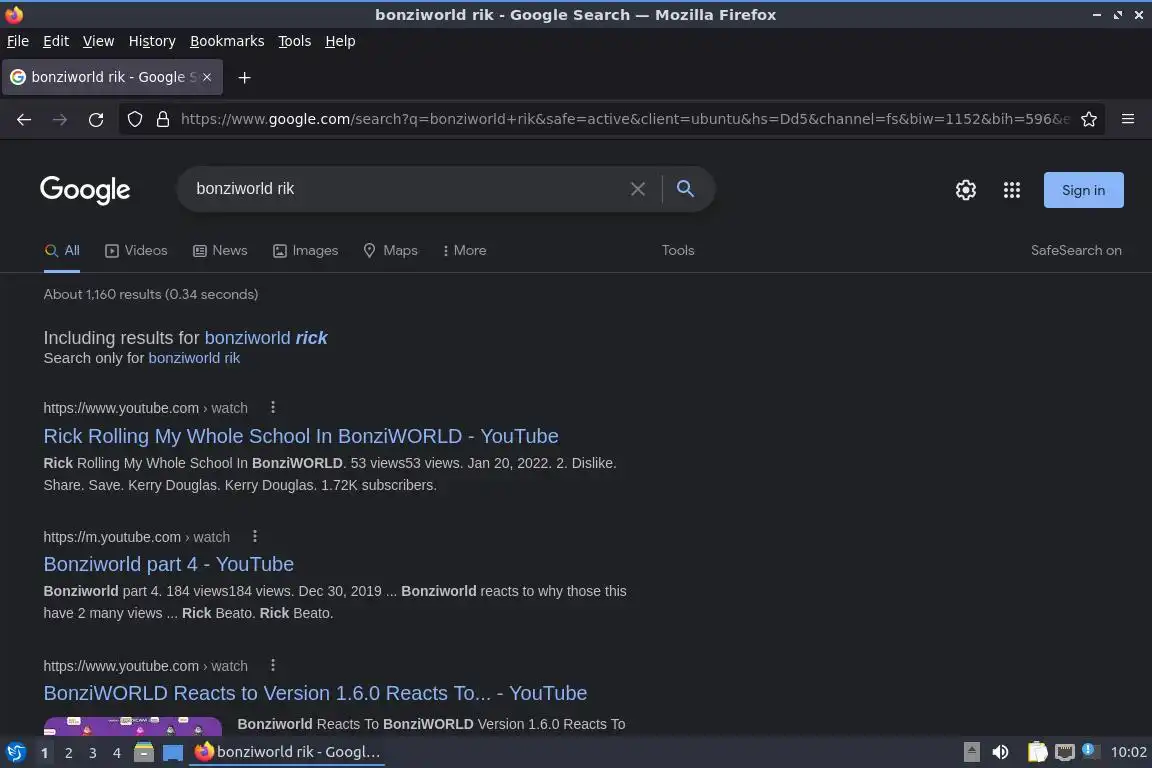Close the bonziworld rik tab
The image size is (1152, 768).
(207, 77)
